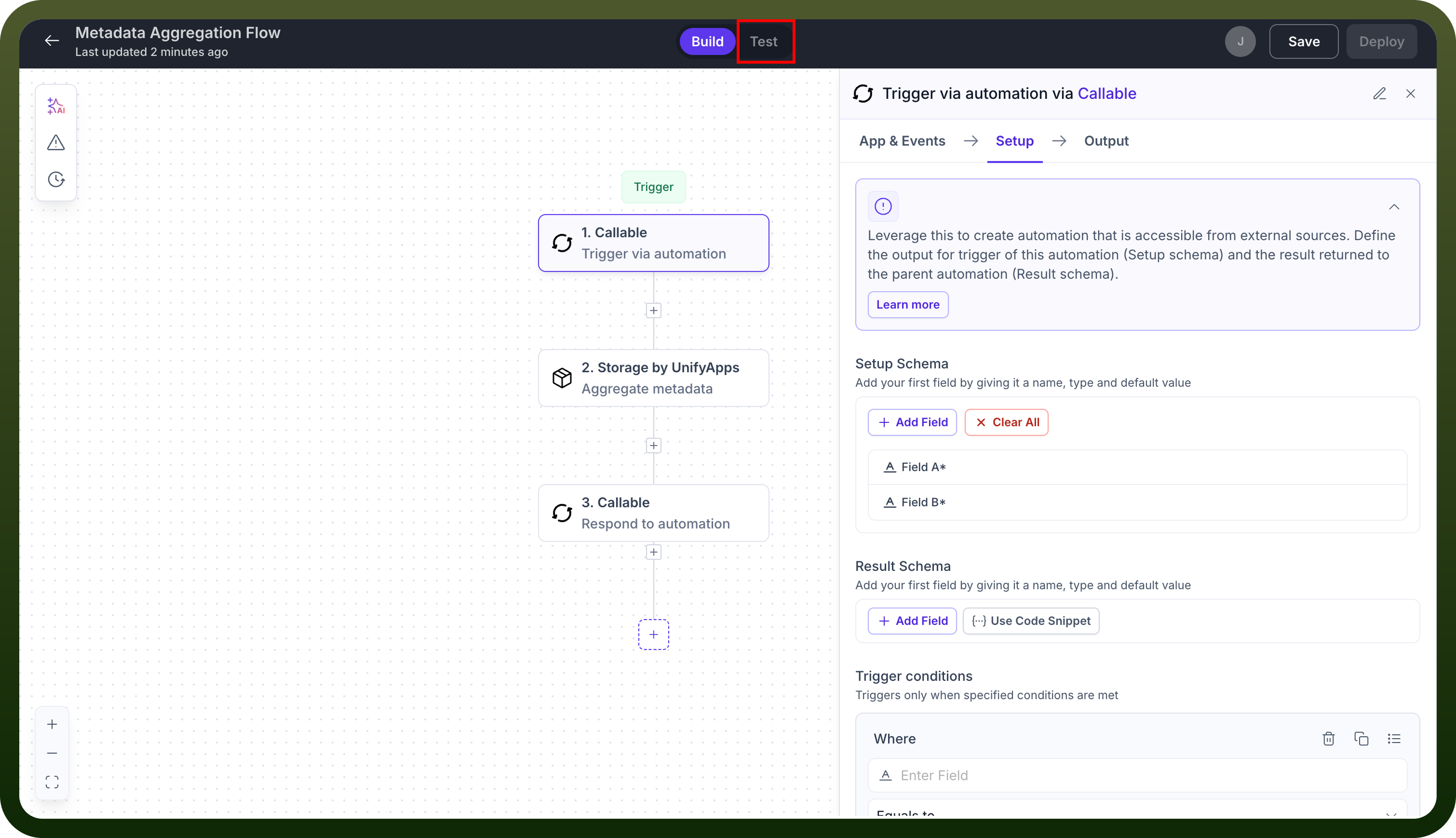Click the user avatar J
Screen dimensions: 1456x838
point(1240,41)
